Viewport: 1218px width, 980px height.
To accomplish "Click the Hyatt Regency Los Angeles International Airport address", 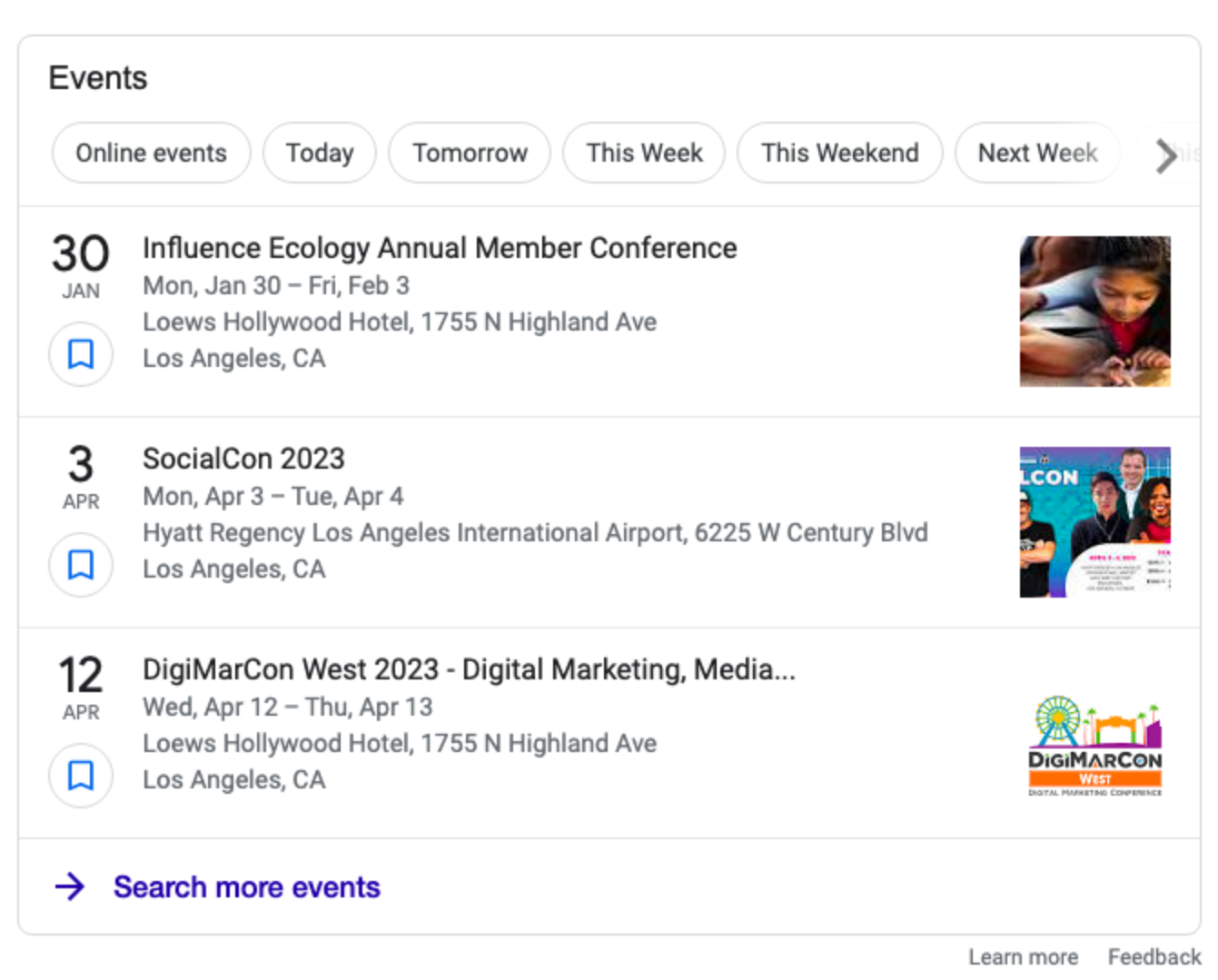I will click(x=535, y=532).
